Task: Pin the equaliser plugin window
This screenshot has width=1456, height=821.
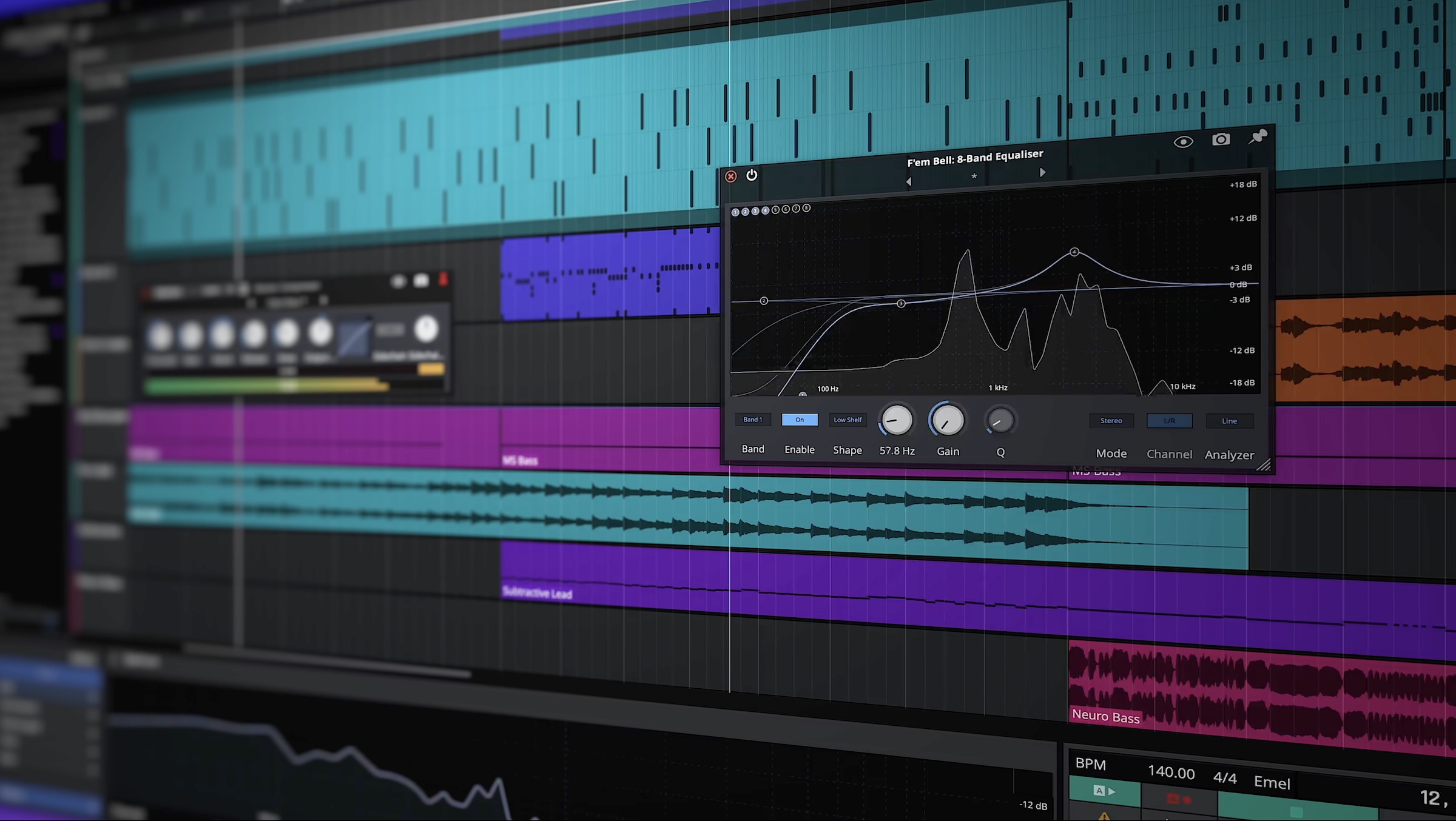Action: tap(1258, 137)
